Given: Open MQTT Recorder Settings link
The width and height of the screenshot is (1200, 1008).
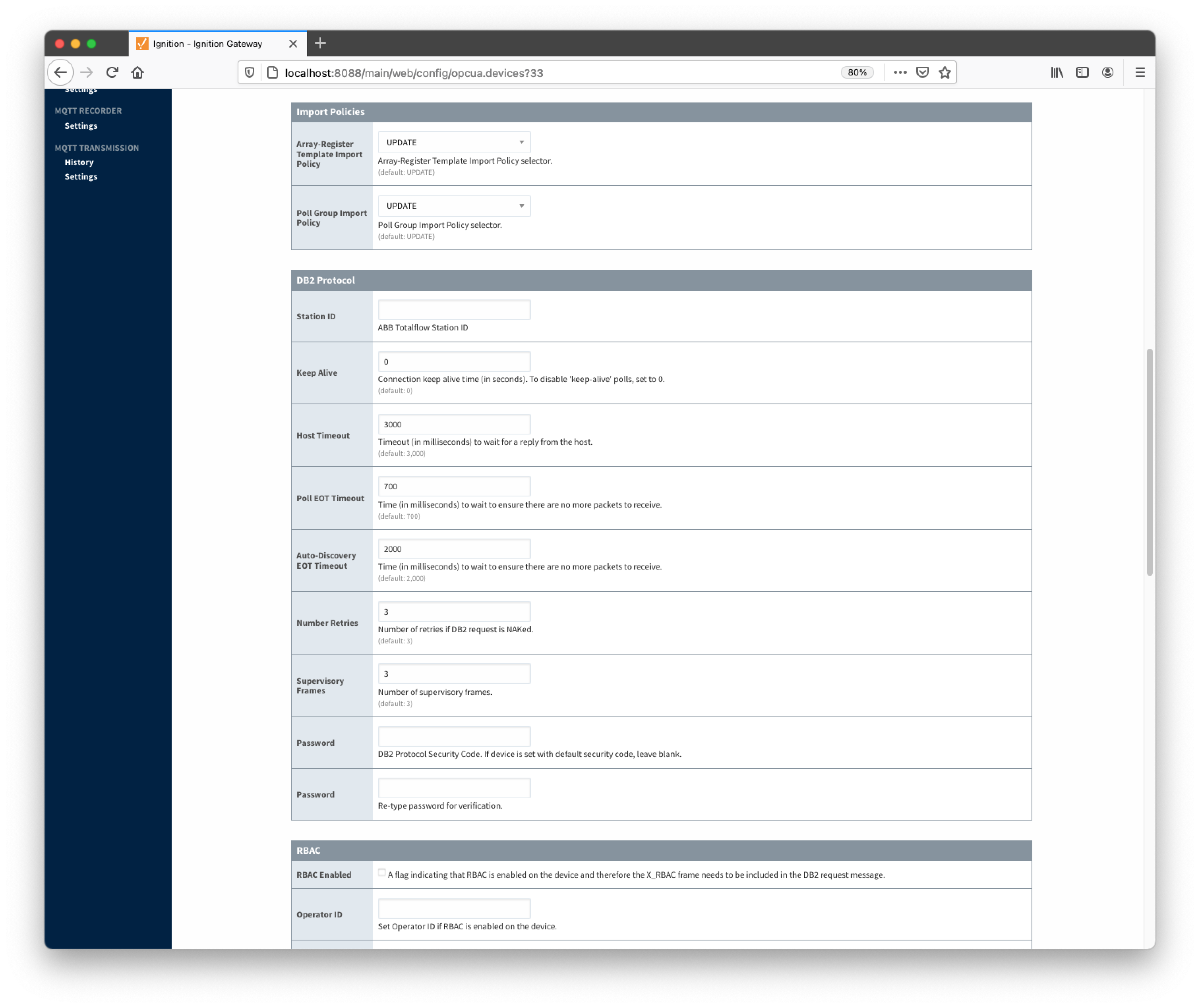Looking at the screenshot, I should point(81,126).
